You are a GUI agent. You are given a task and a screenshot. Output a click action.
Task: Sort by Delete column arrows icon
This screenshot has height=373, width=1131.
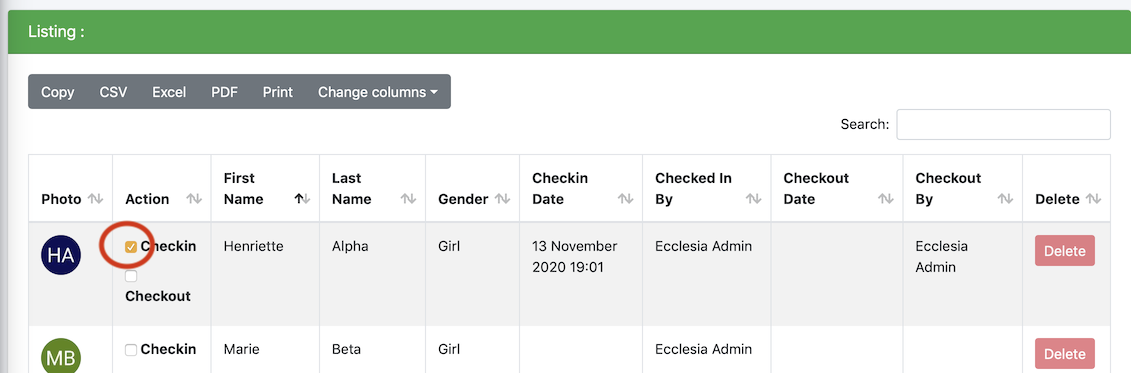pos(1093,199)
